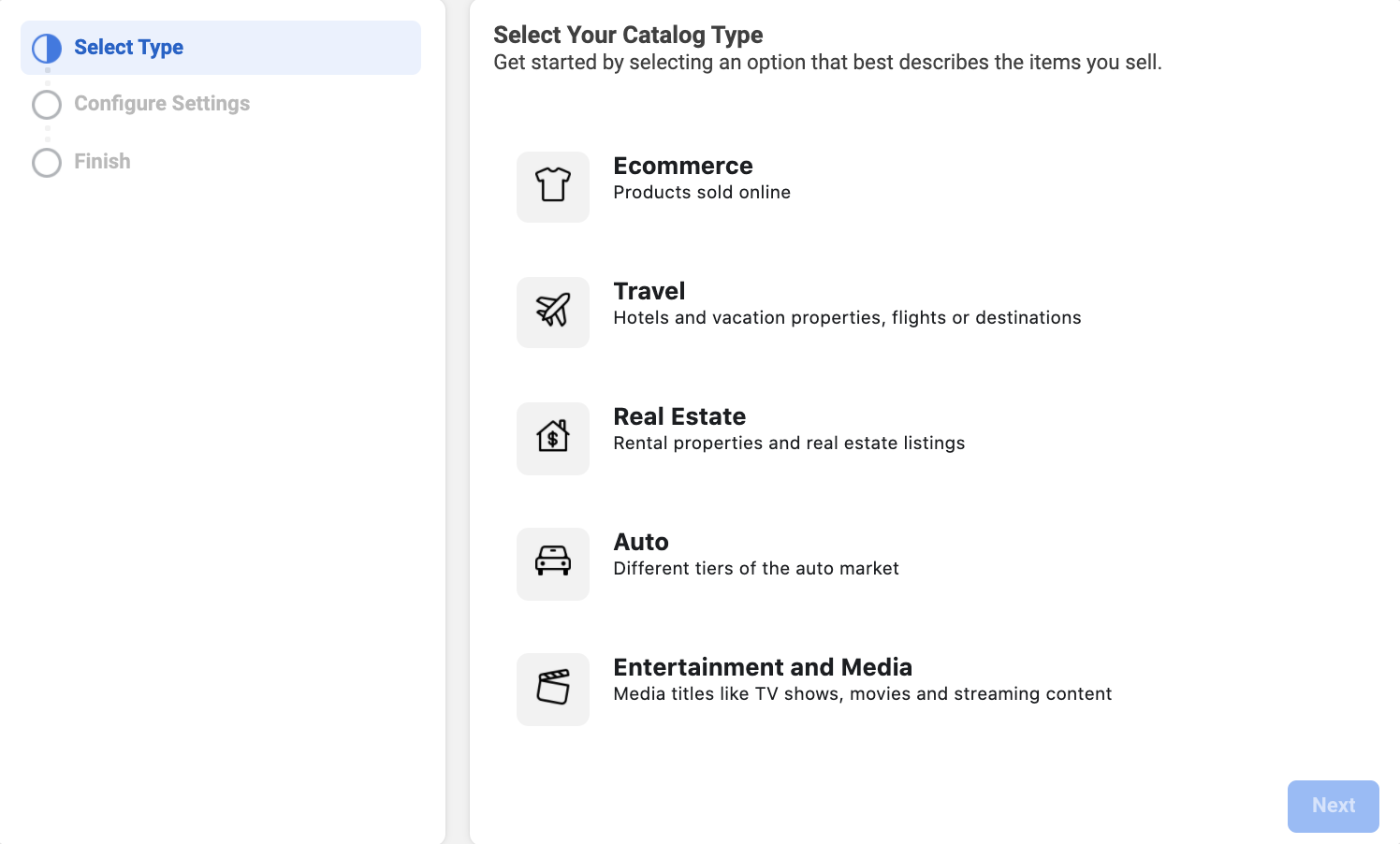Choose the Travel title text
The height and width of the screenshot is (844, 1400).
[649, 291]
